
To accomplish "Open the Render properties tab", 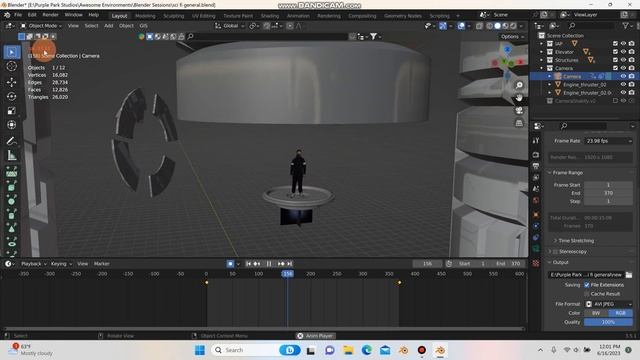I will point(536,155).
